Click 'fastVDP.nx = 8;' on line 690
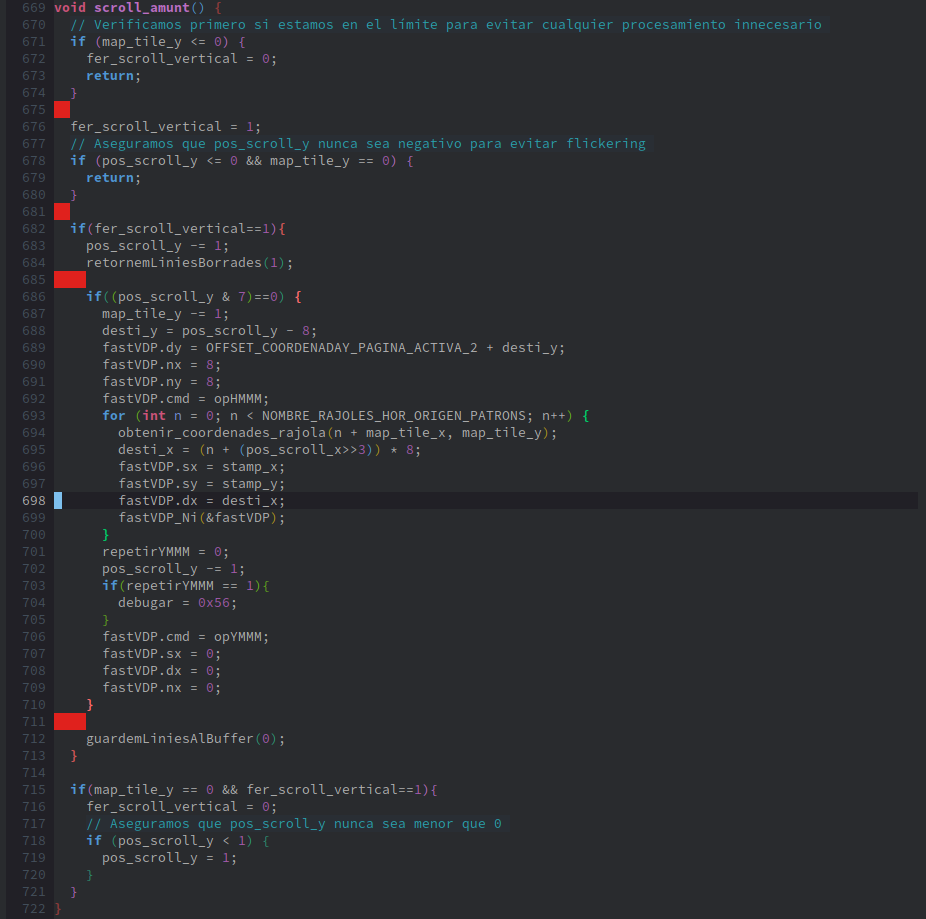The height and width of the screenshot is (919, 926). 162,365
